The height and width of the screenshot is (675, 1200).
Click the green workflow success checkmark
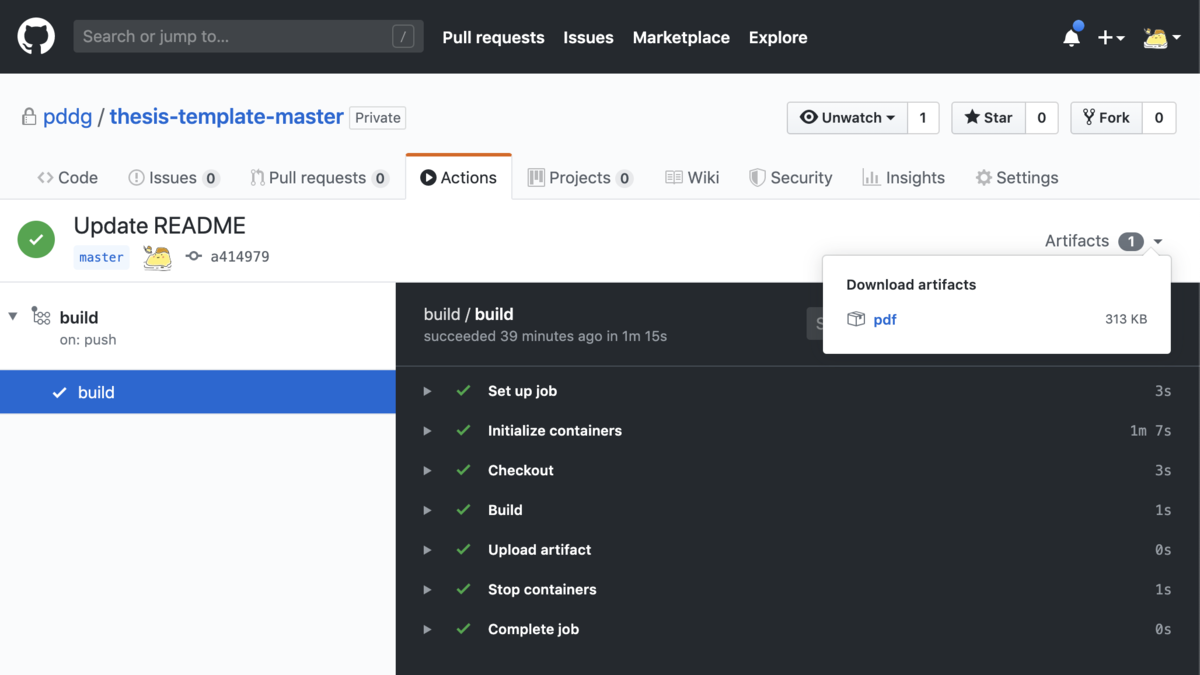36,239
